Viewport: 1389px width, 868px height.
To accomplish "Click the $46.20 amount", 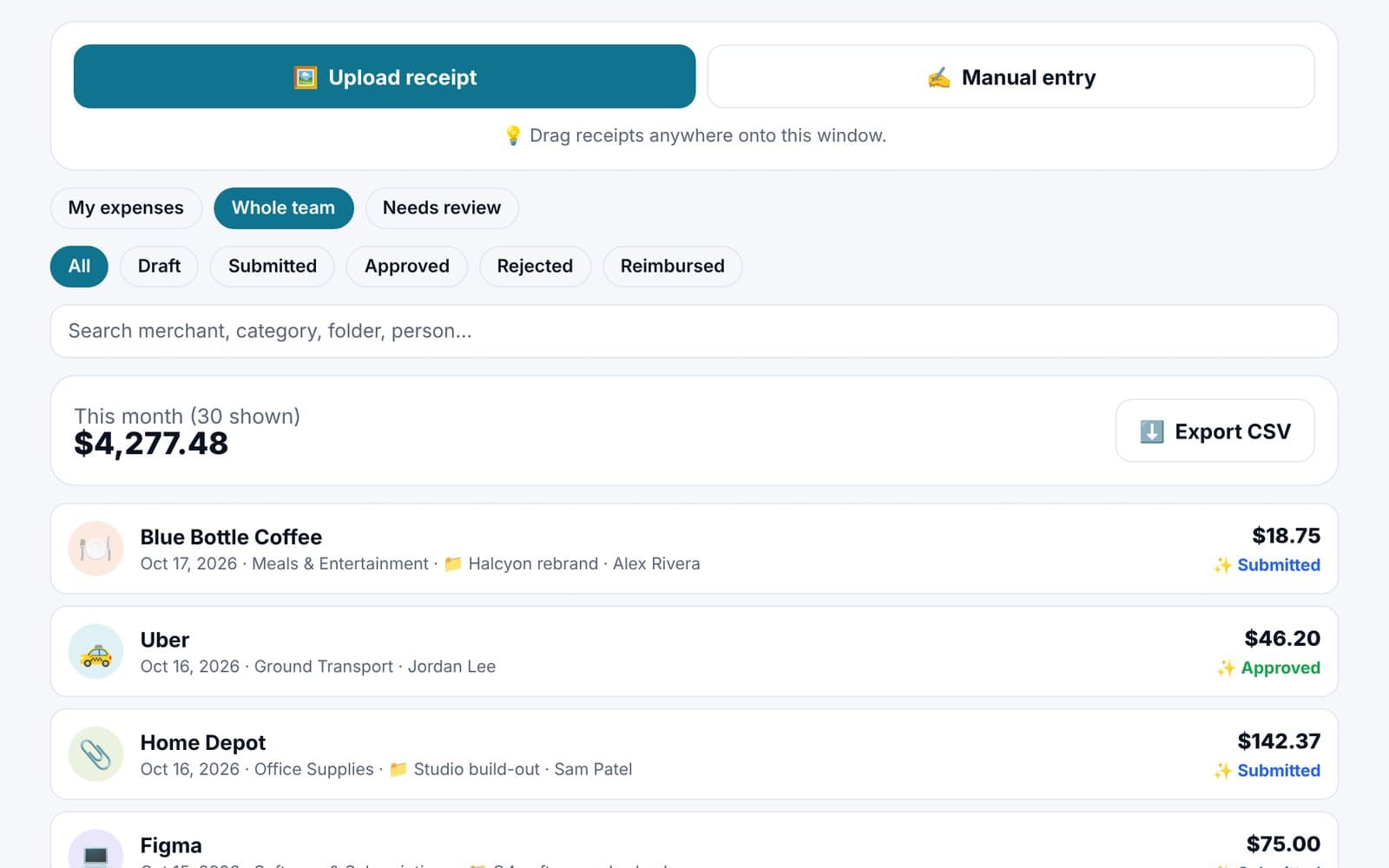I will point(1282,638).
